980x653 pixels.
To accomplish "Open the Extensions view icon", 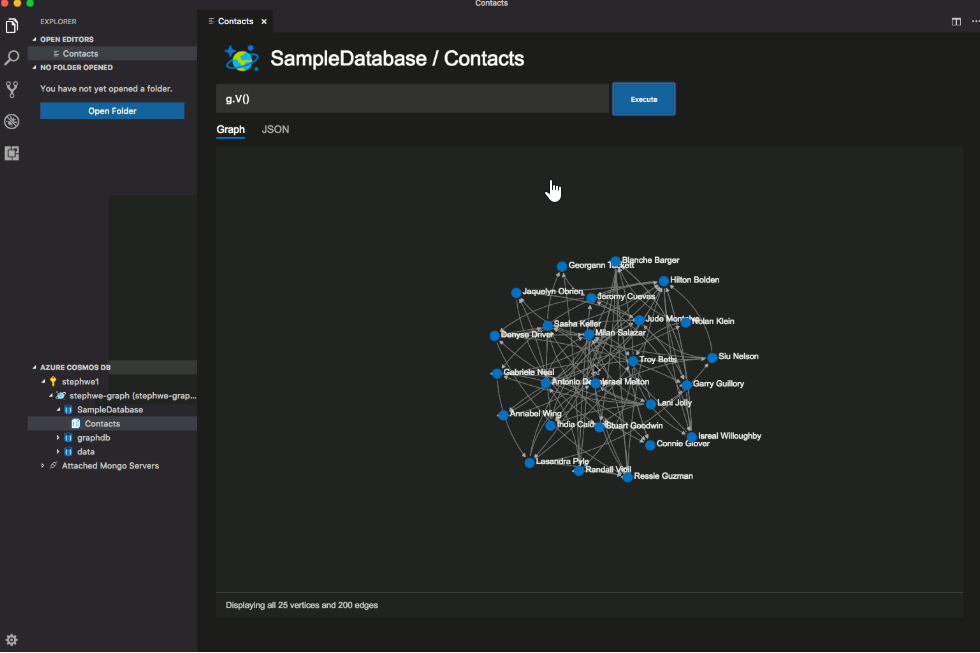I will point(12,153).
